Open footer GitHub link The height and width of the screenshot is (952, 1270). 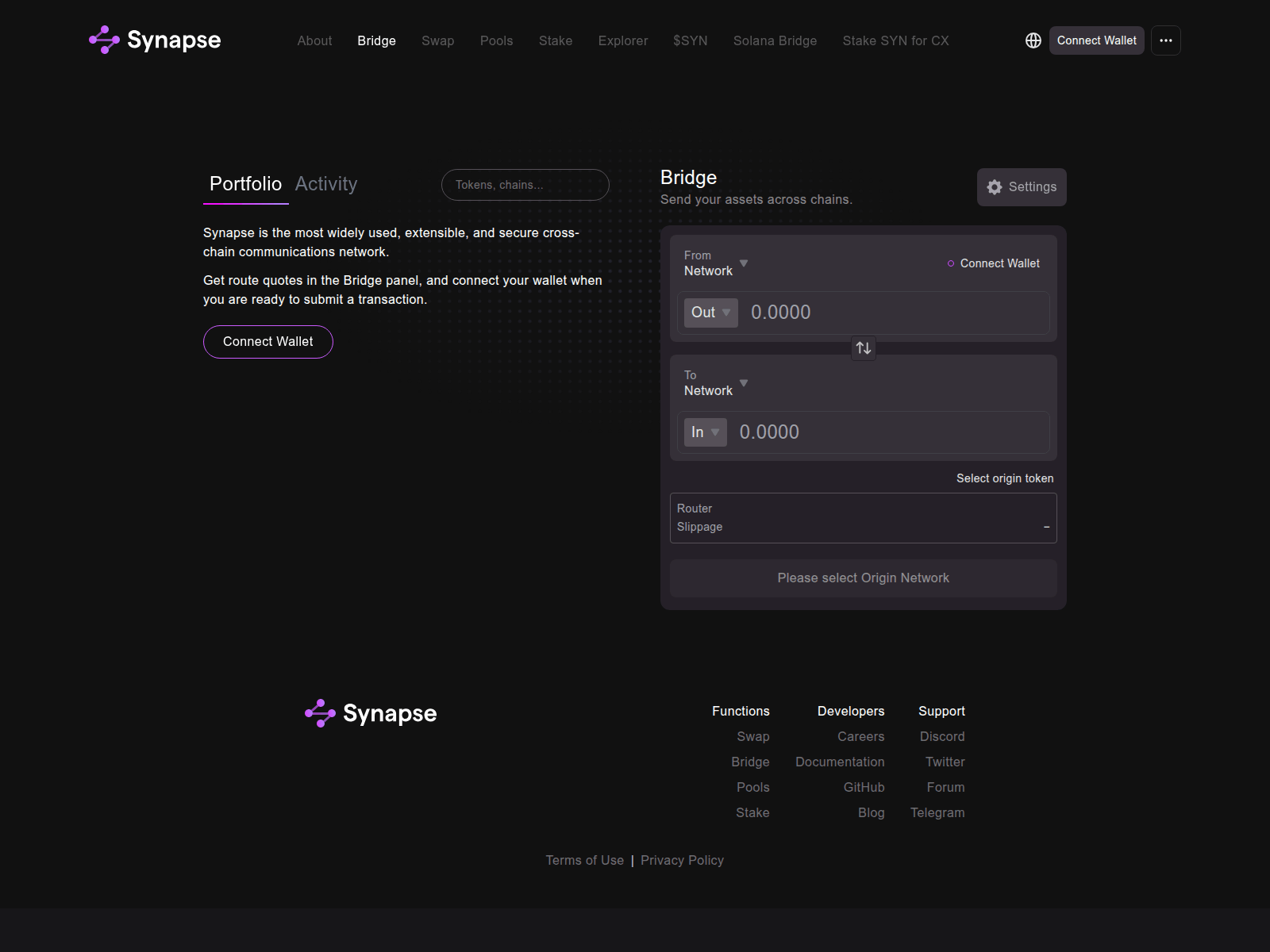864,788
